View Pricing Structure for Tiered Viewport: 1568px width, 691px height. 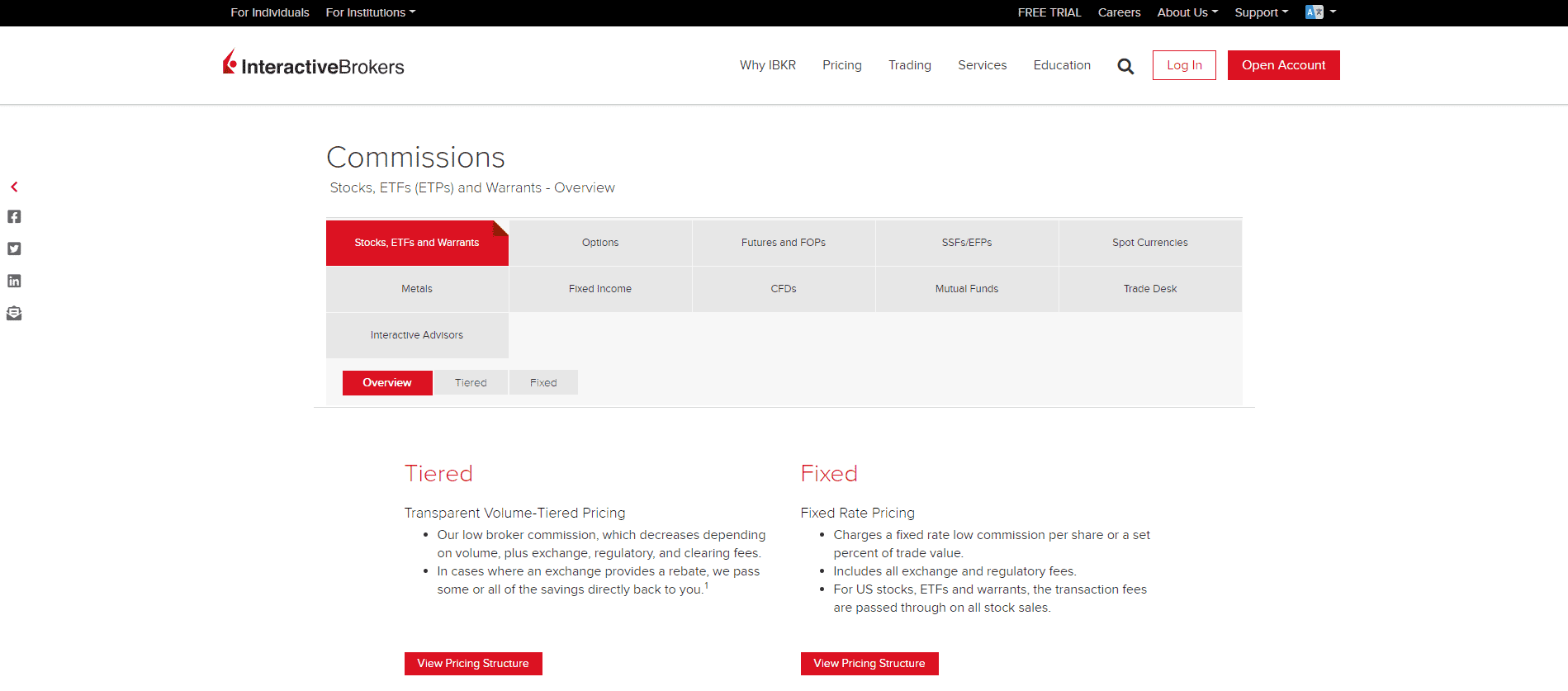point(473,664)
